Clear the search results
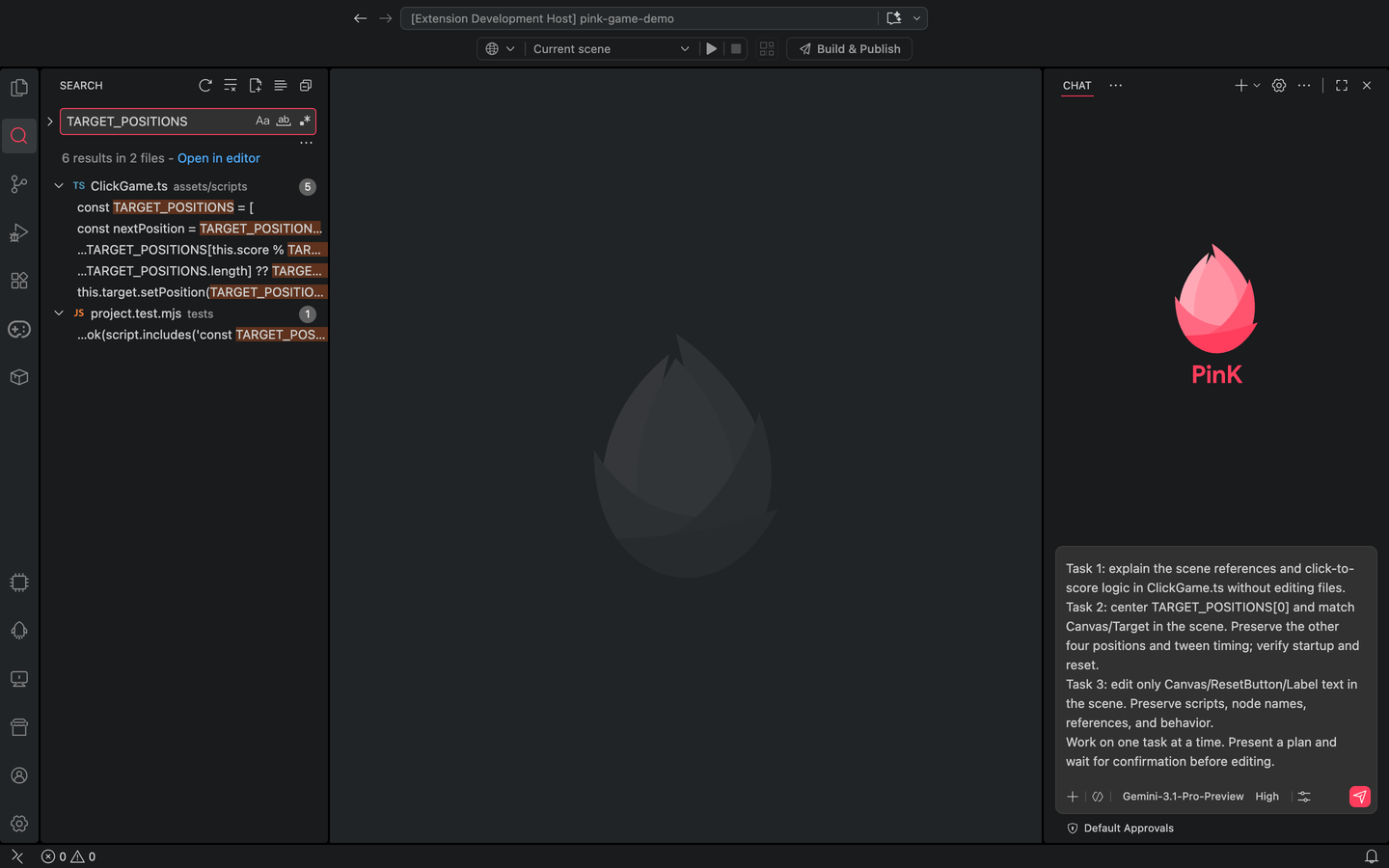This screenshot has height=868, width=1389. [x=231, y=86]
